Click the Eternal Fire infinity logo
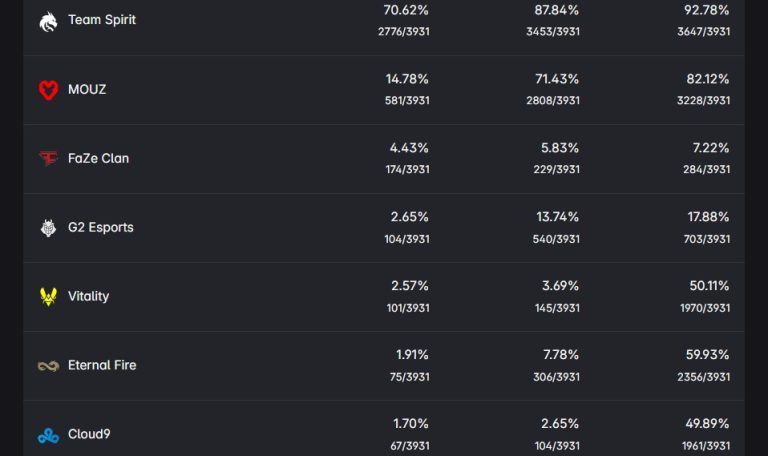The height and width of the screenshot is (456, 768). 48,366
